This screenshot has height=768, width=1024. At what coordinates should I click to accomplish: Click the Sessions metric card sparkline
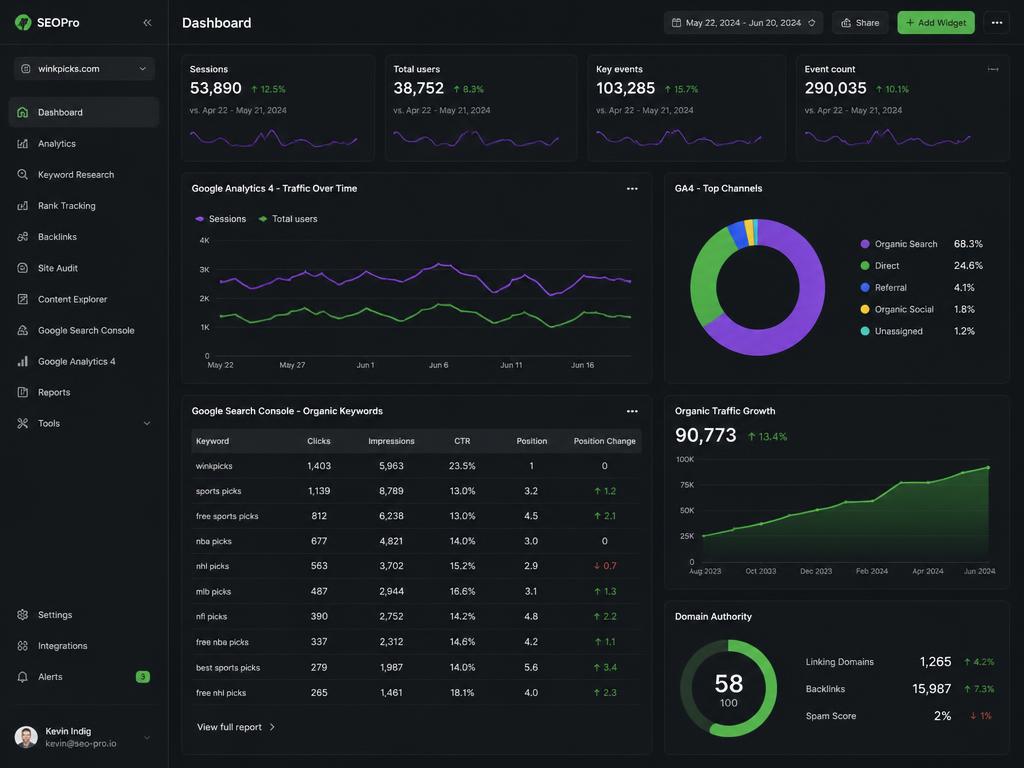point(273,138)
